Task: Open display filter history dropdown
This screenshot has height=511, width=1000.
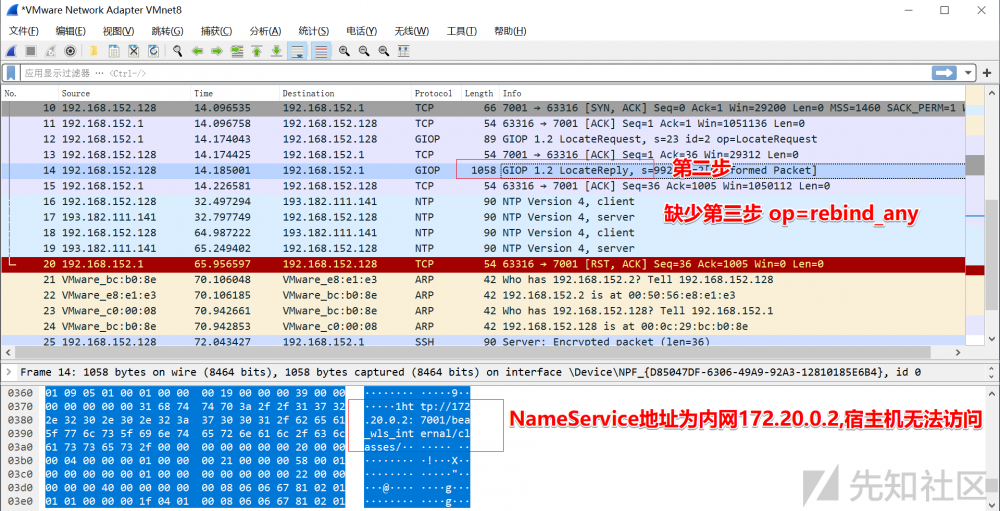Action: point(968,73)
